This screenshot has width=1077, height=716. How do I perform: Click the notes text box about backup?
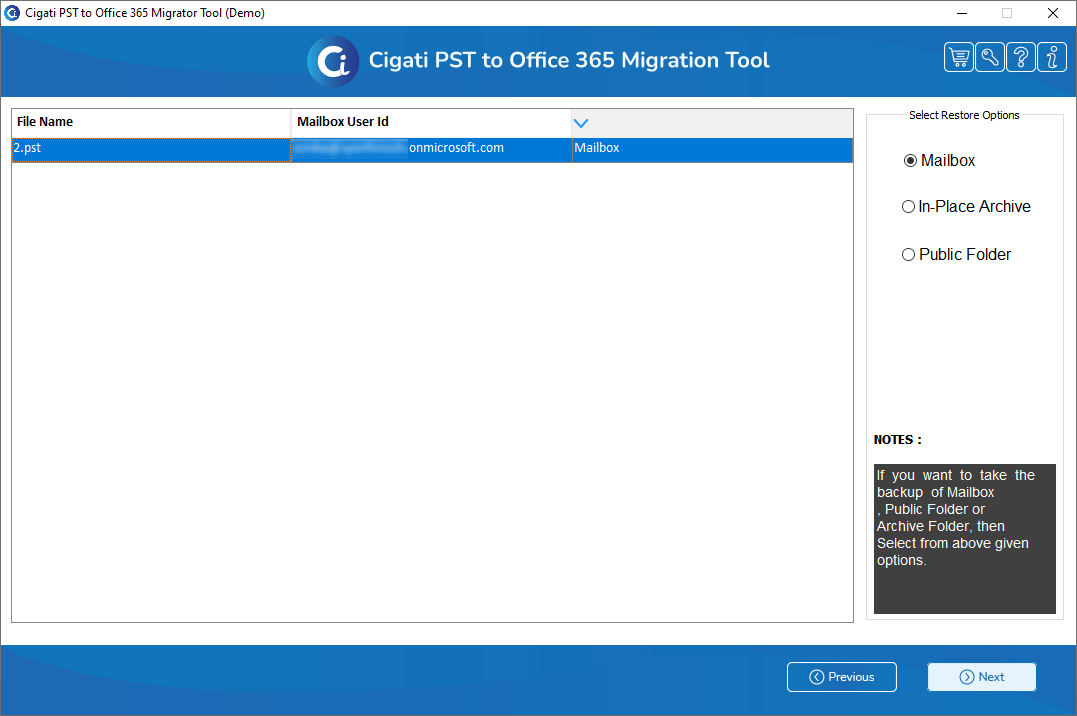964,539
